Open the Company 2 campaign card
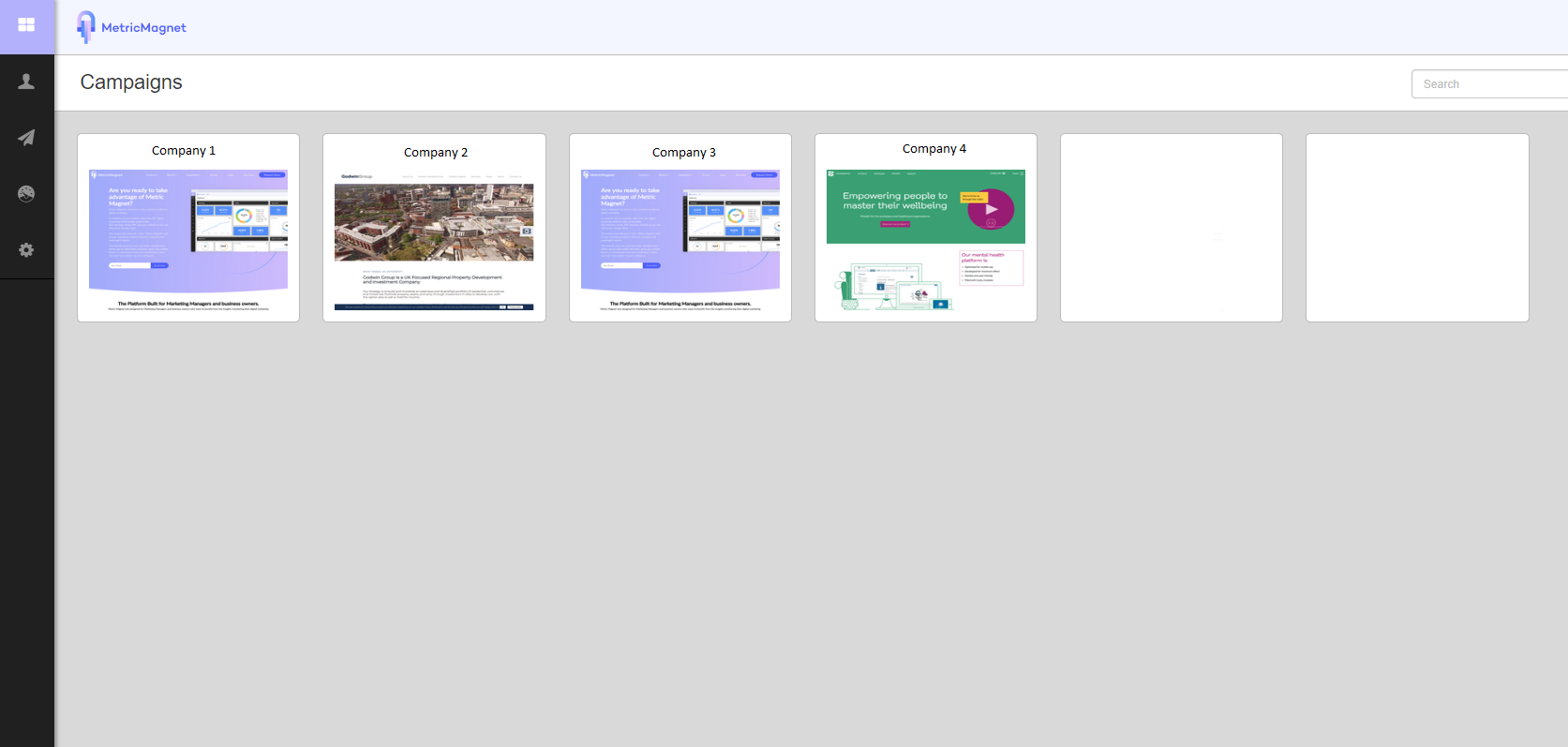Screen dimensions: 1568x747 pos(434,228)
